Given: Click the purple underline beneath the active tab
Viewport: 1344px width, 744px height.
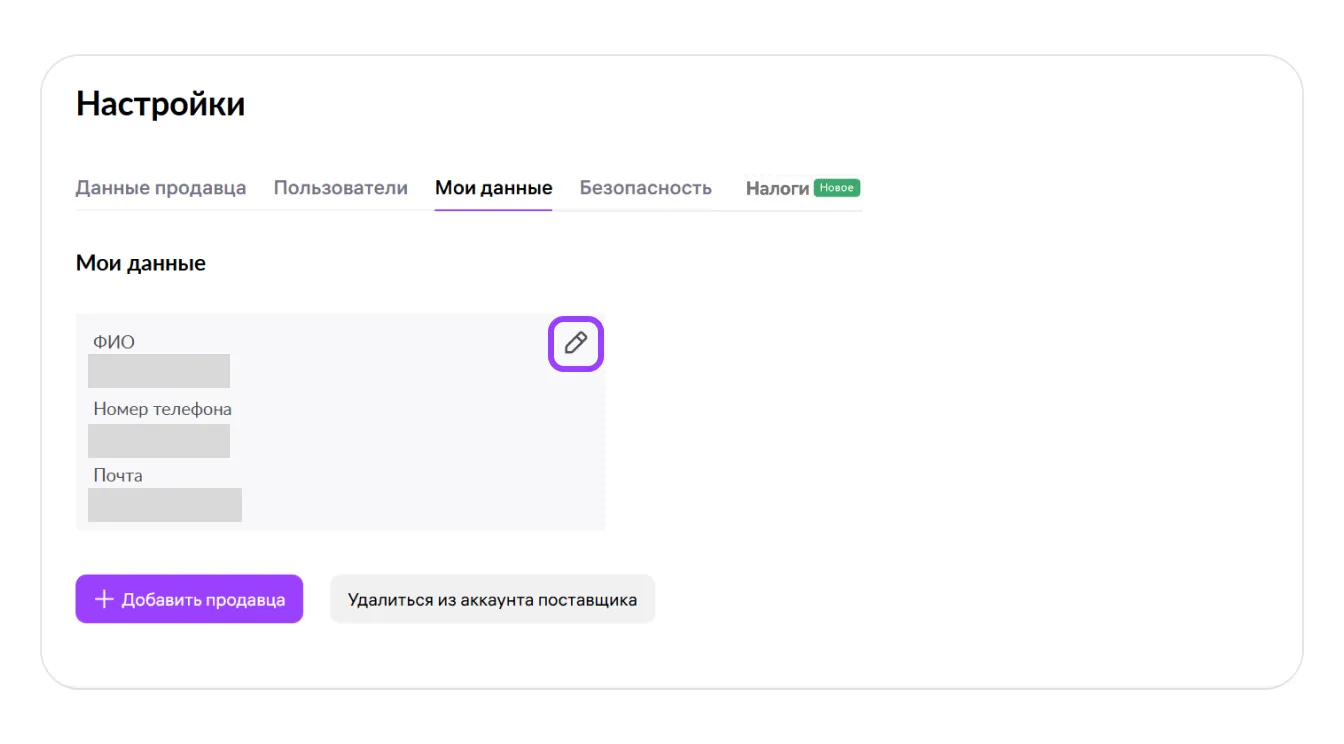Looking at the screenshot, I should point(493,210).
